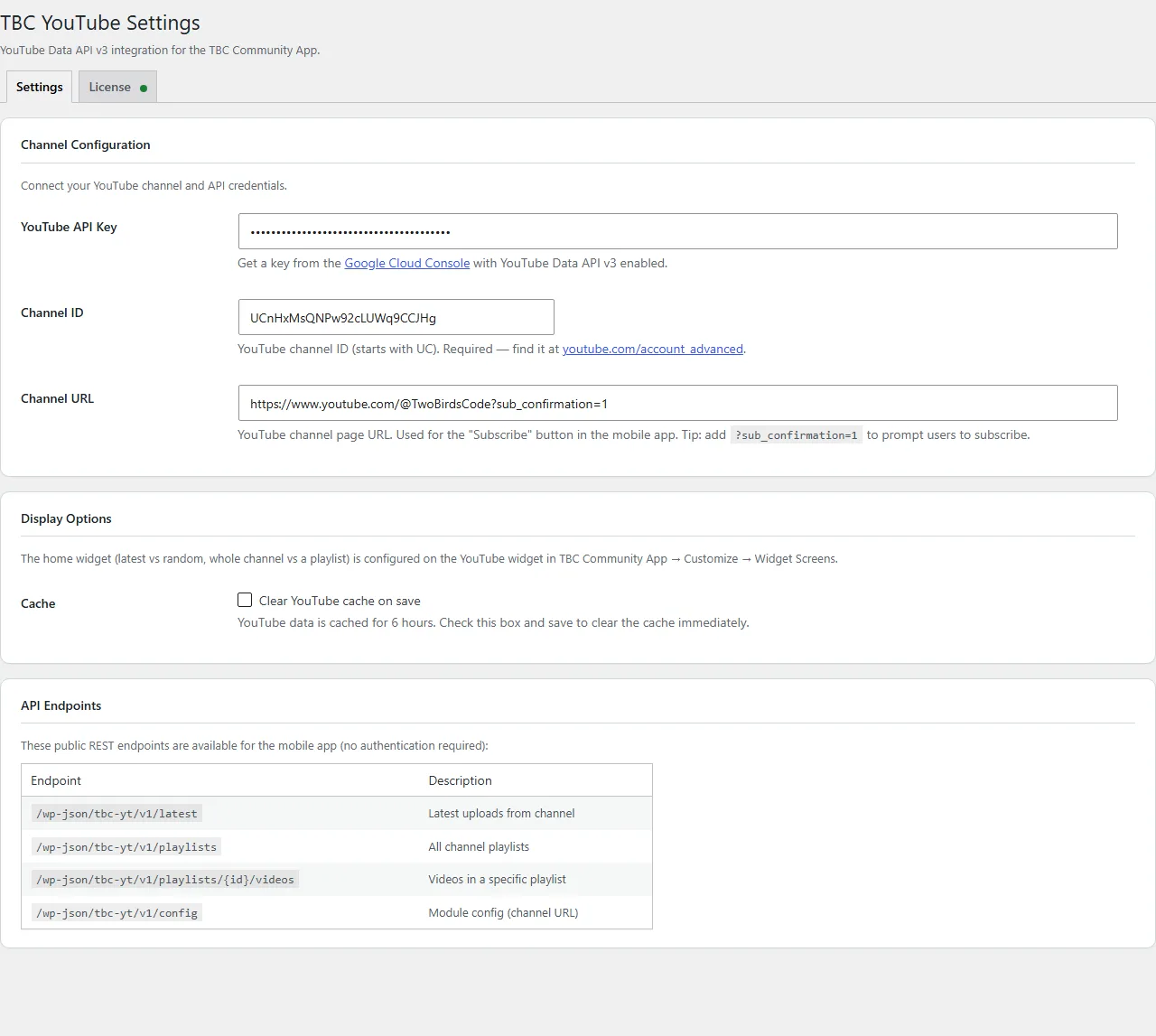Screen dimensions: 1156x1036
Task: Click the 'Channel ID' field label
Action: coord(52,313)
